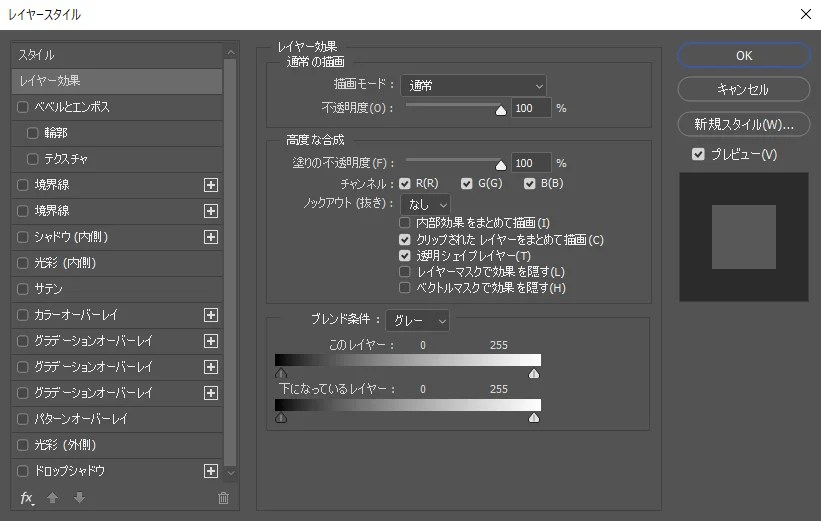Enable the 光彩 (外側) checkbox
Image resolution: width=821 pixels, height=521 pixels.
click(x=23, y=445)
